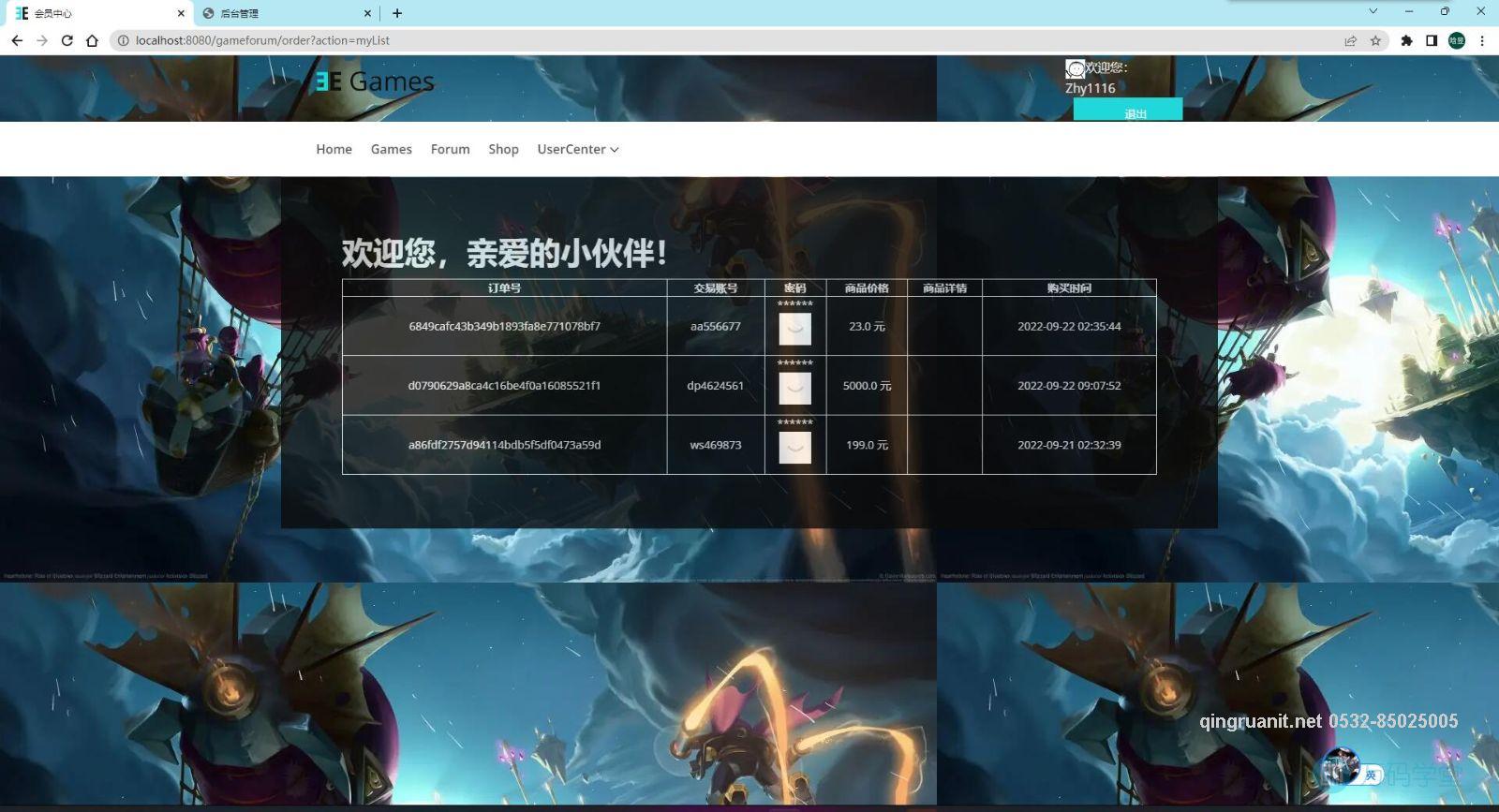Click the 购买时间 column header
This screenshot has height=812, width=1499.
tap(1069, 288)
